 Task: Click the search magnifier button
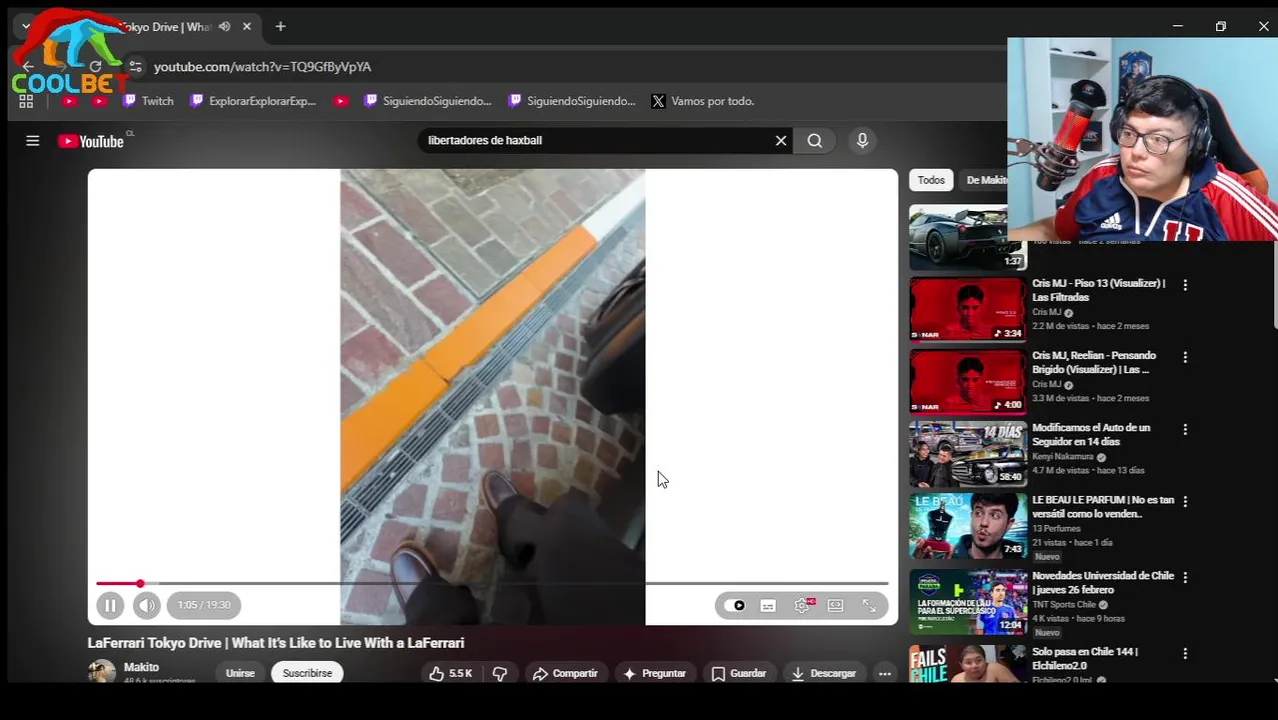tap(815, 141)
